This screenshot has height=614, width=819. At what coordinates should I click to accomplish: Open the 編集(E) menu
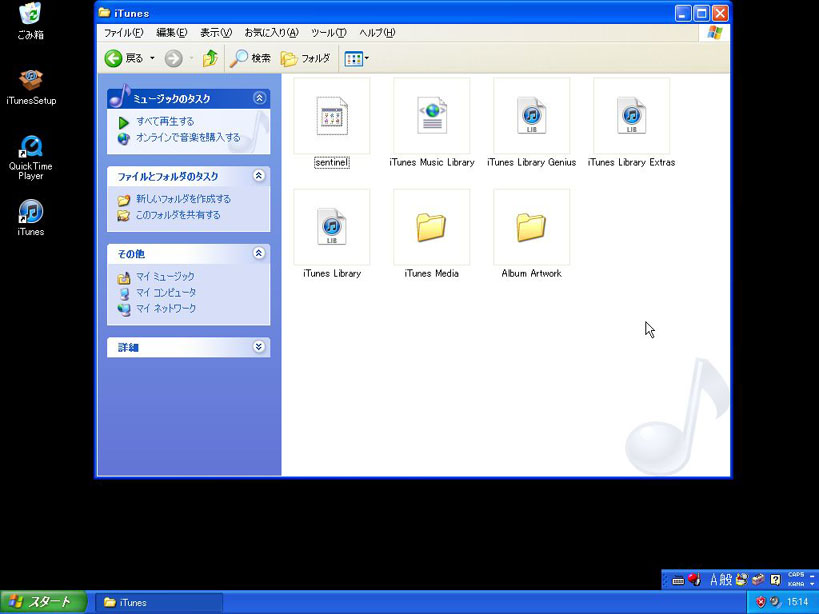171,33
